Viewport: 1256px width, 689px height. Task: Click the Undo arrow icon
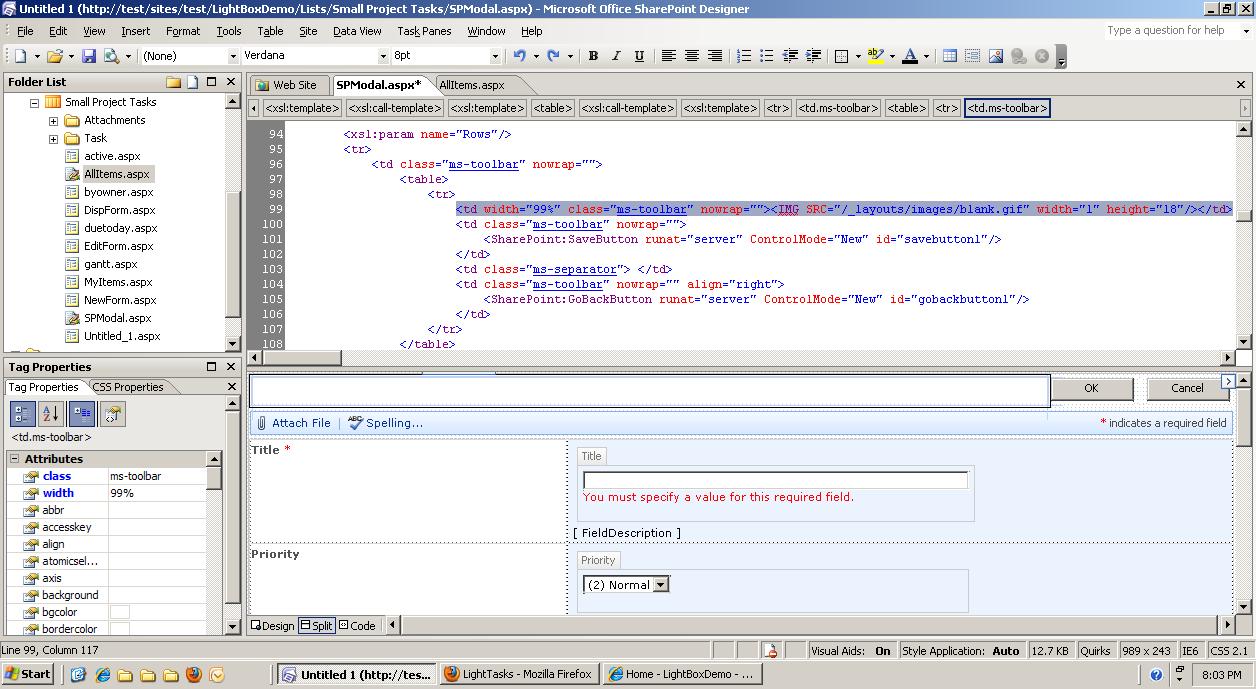click(520, 56)
